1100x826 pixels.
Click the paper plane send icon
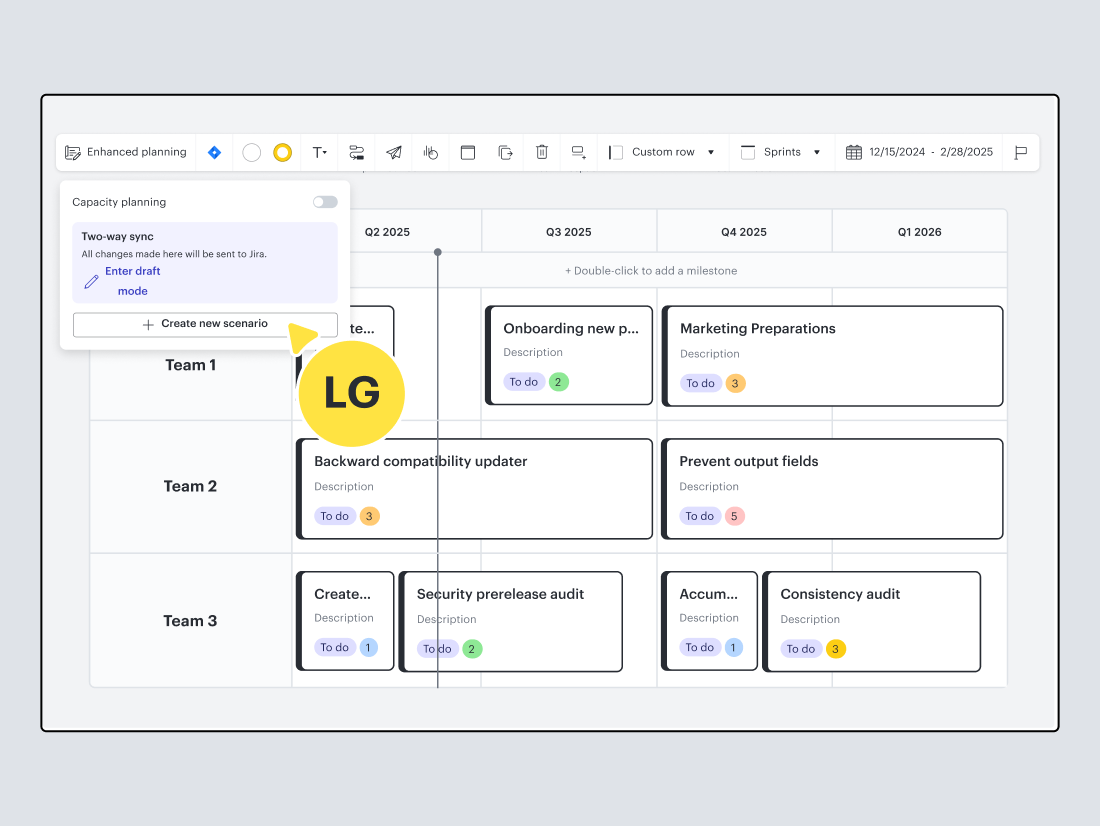point(394,152)
